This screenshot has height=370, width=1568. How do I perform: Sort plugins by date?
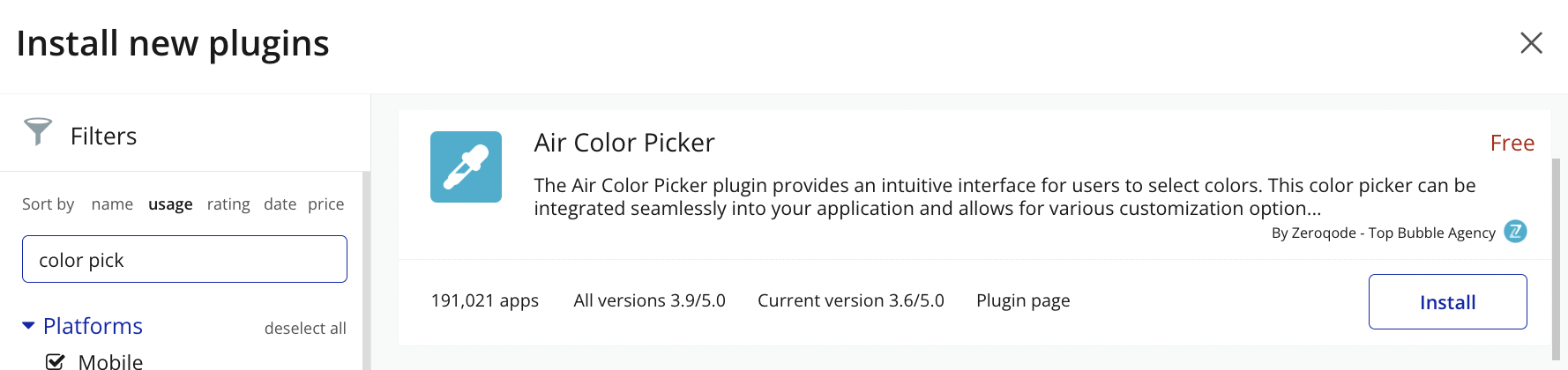point(280,204)
